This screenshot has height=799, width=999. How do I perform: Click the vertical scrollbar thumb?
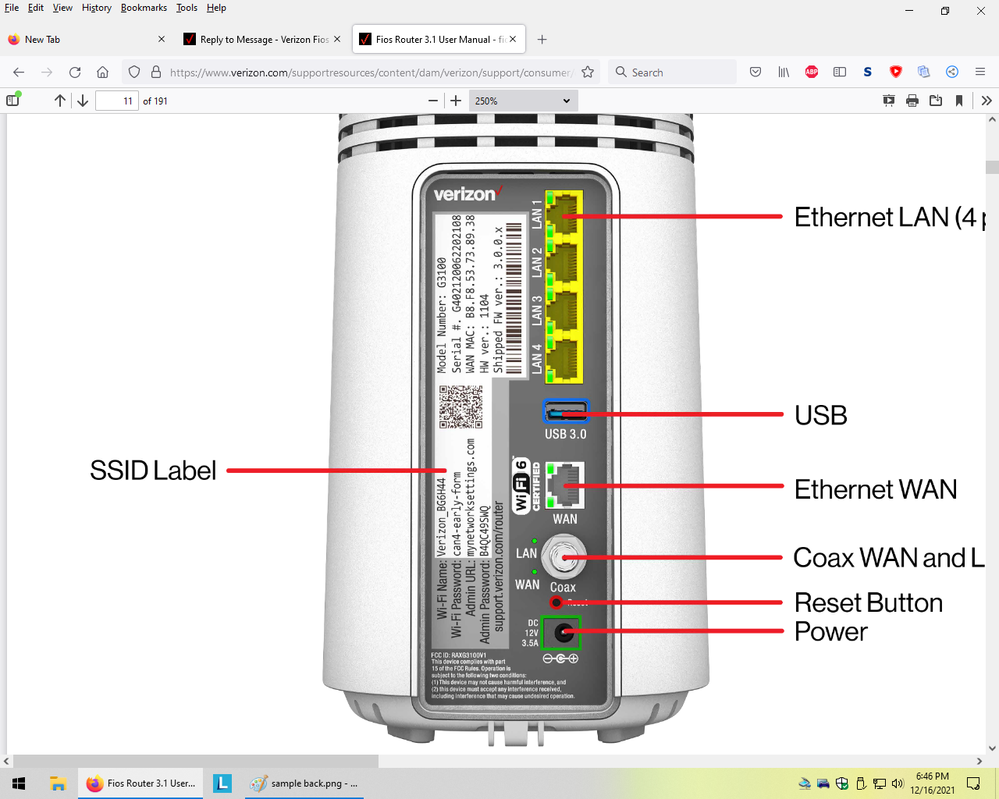point(992,168)
